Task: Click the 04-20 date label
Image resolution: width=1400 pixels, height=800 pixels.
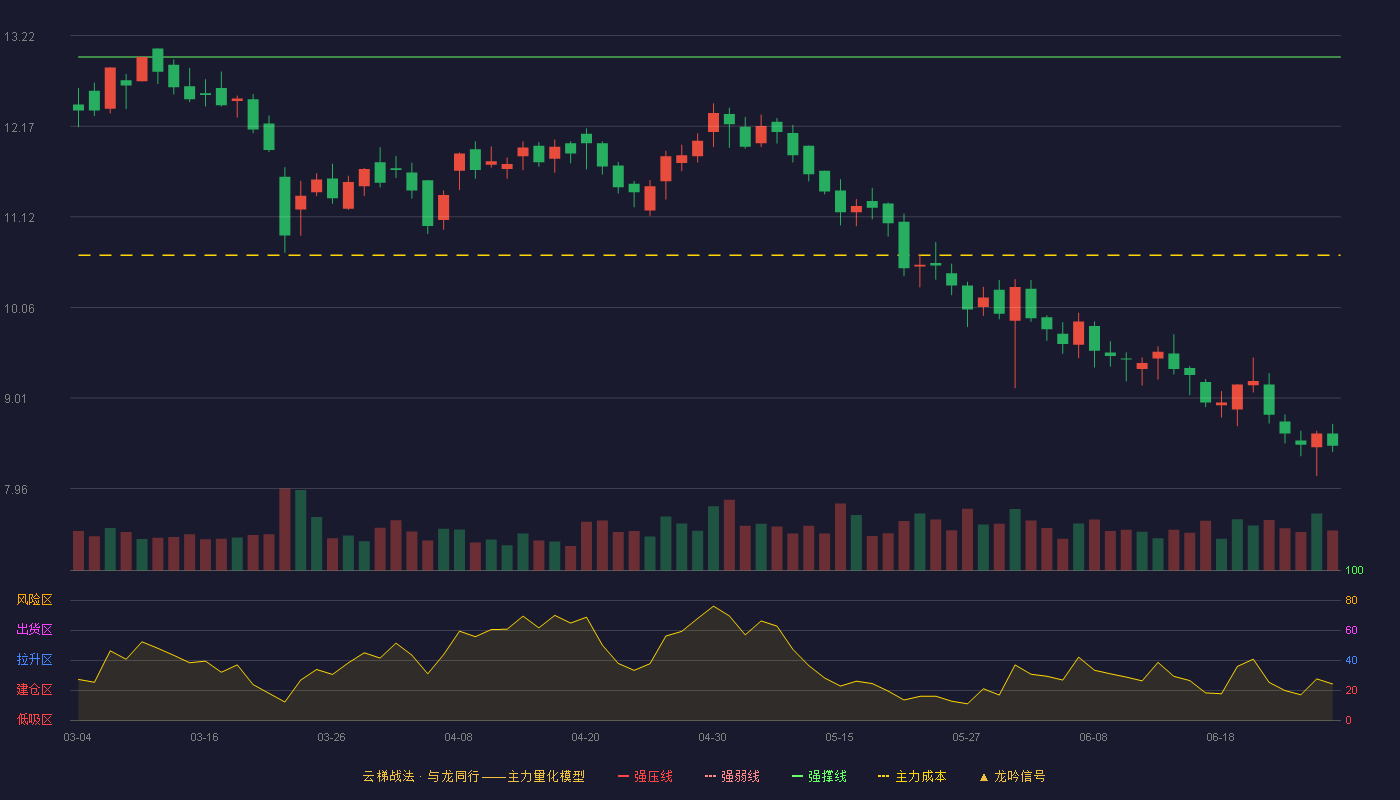Action: [585, 737]
